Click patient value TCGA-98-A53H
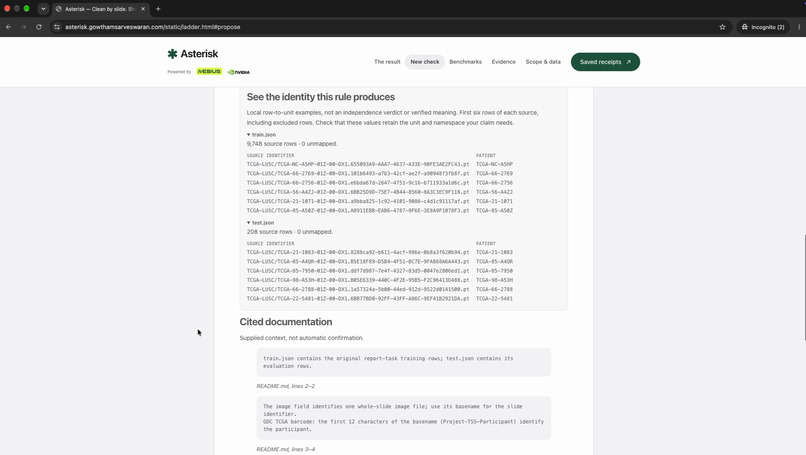This screenshot has width=806, height=455. click(494, 280)
